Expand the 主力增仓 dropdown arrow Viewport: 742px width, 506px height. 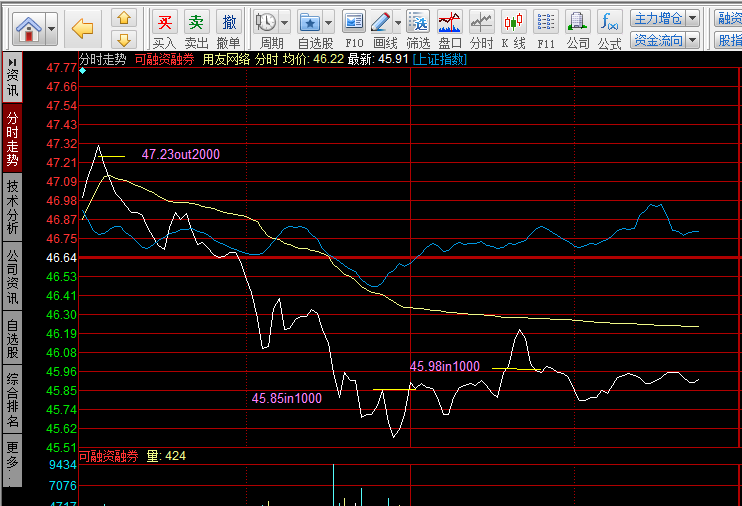point(693,18)
